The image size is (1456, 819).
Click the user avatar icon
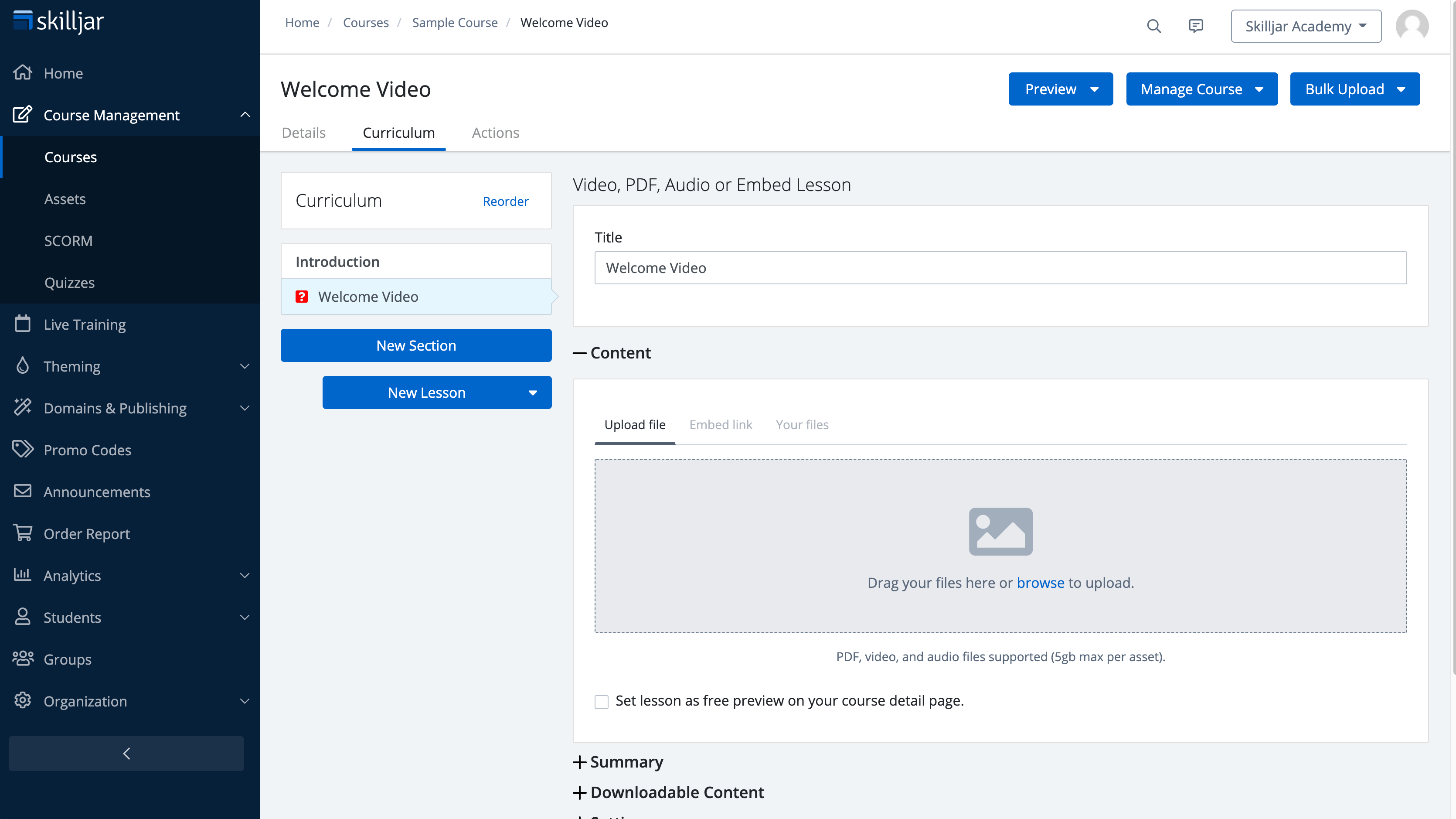tap(1412, 26)
